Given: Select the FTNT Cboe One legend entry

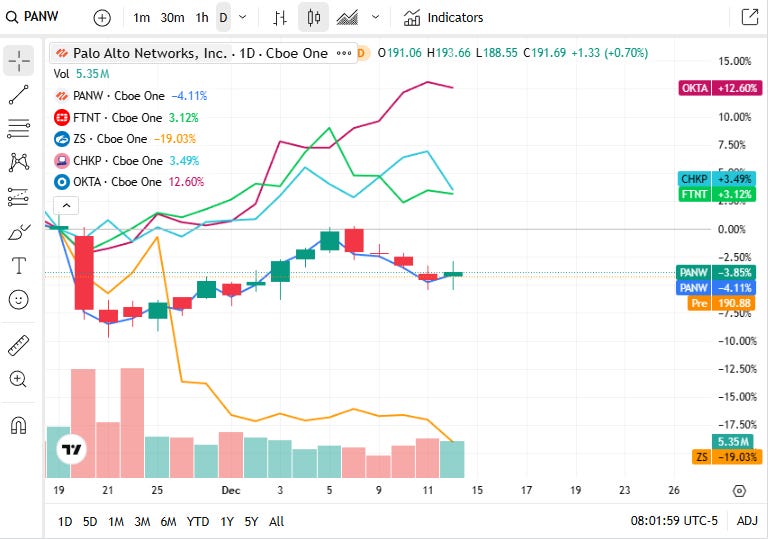Looking at the screenshot, I should pyautogui.click(x=126, y=118).
